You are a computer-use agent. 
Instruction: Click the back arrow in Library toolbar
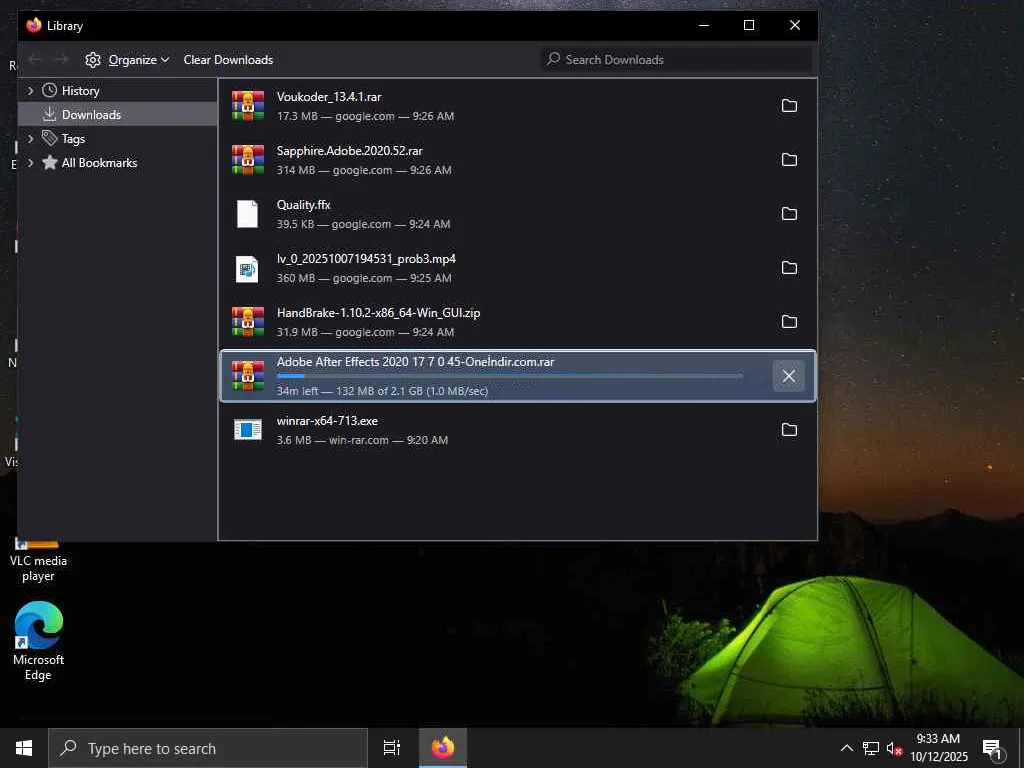(35, 60)
